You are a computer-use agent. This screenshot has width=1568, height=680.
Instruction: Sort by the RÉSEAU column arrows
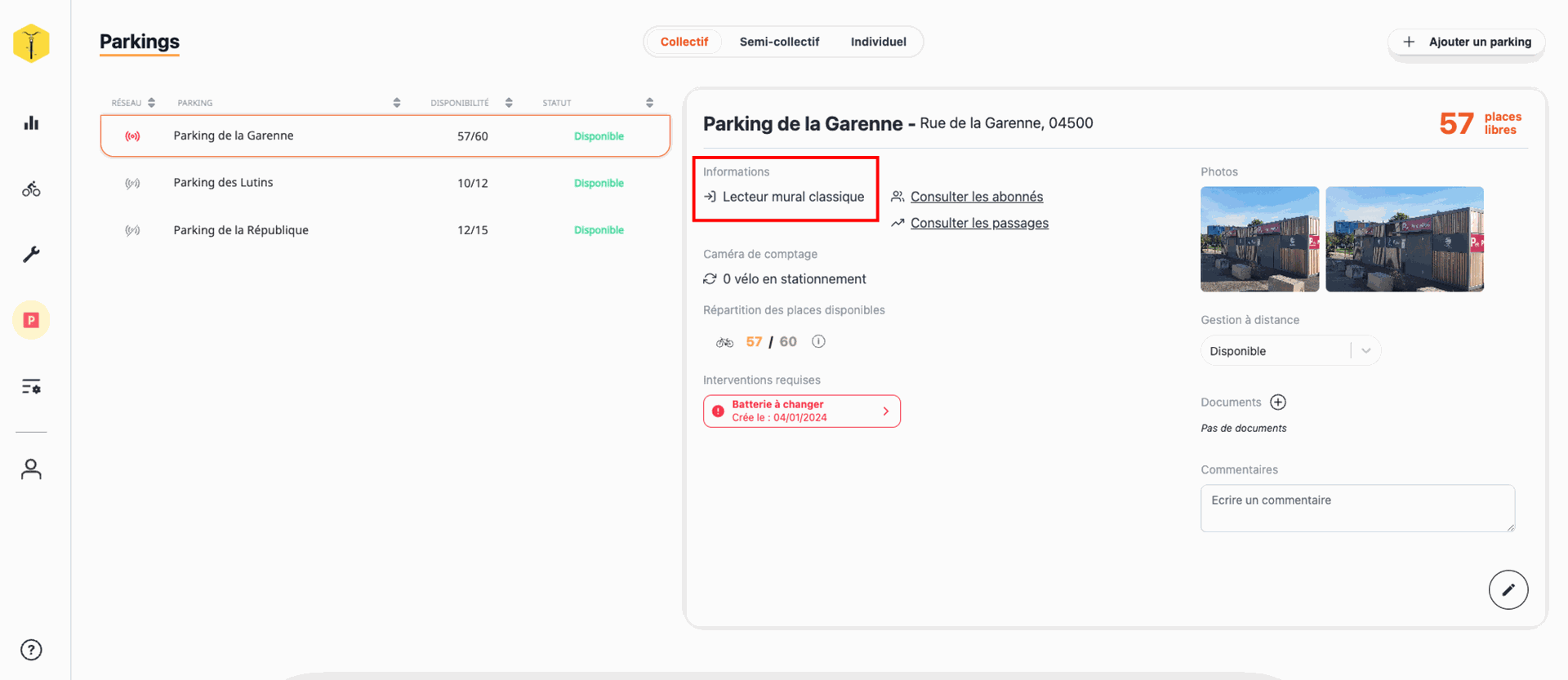click(151, 103)
